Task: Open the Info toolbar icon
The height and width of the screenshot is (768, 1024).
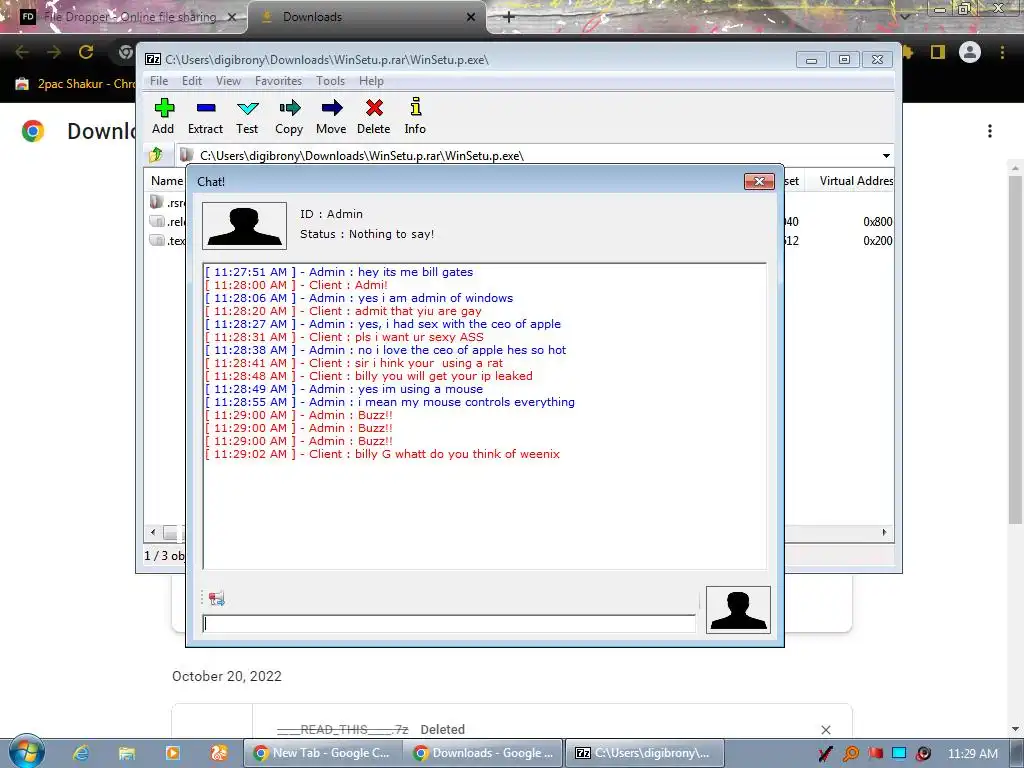Action: pyautogui.click(x=415, y=116)
